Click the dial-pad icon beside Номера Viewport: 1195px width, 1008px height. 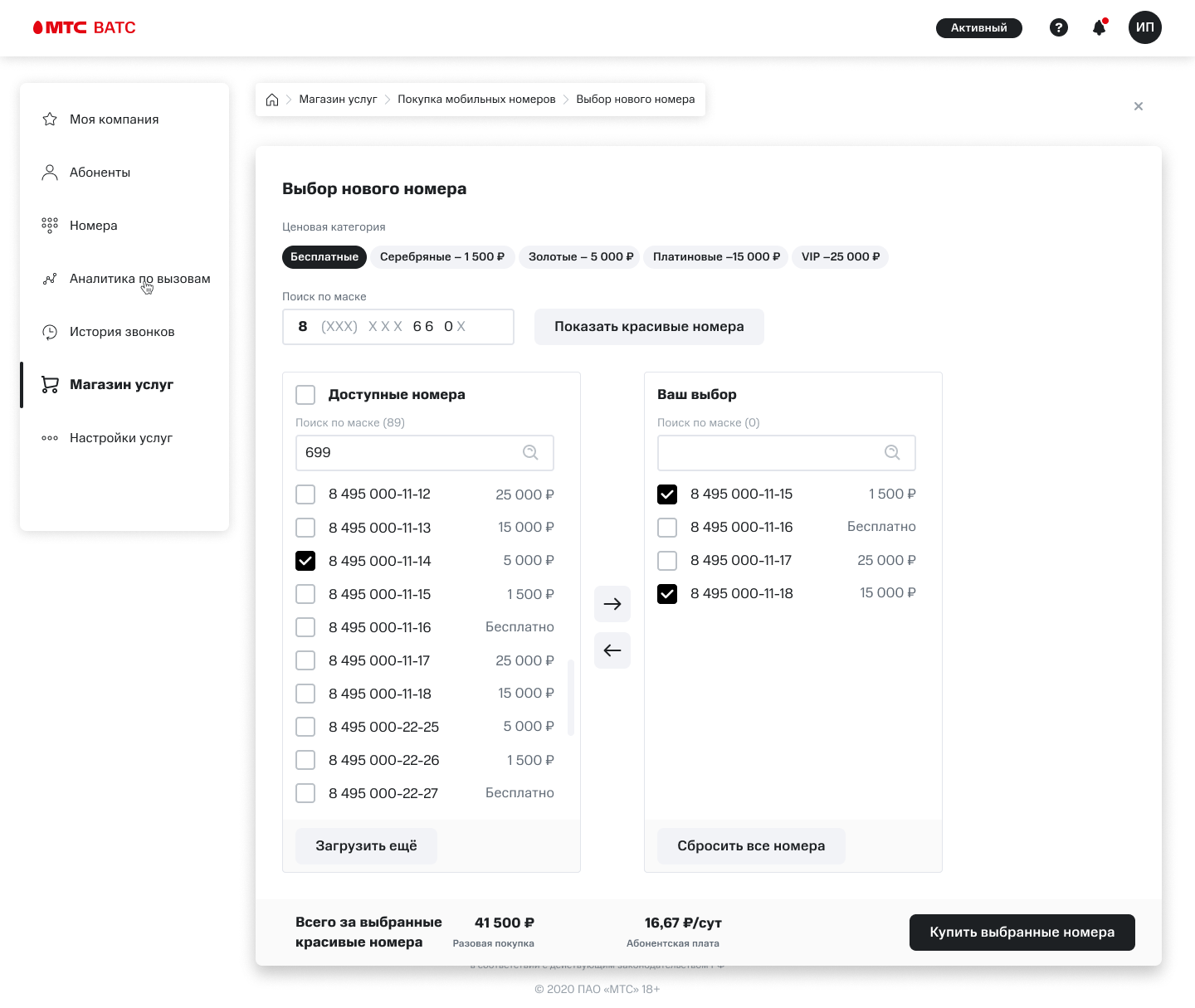coord(50,226)
